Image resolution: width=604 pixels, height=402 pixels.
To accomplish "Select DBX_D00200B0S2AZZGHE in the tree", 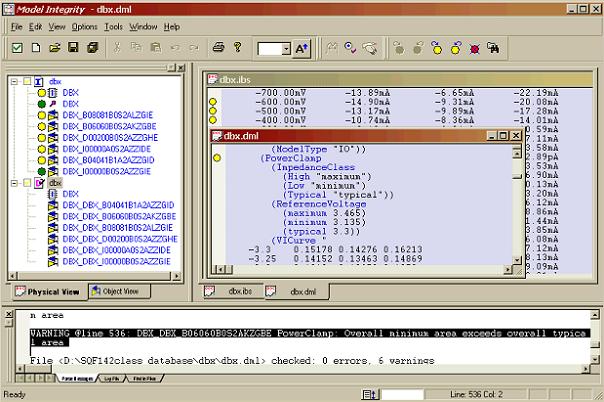I will (x=110, y=138).
